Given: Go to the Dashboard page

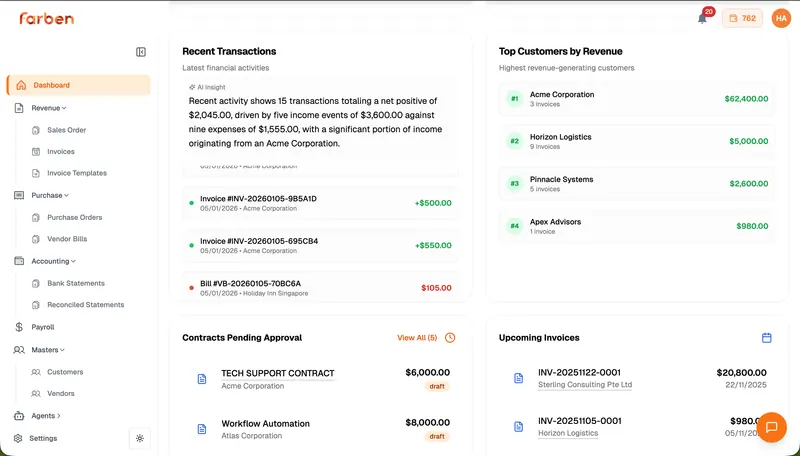Looking at the screenshot, I should tap(79, 85).
